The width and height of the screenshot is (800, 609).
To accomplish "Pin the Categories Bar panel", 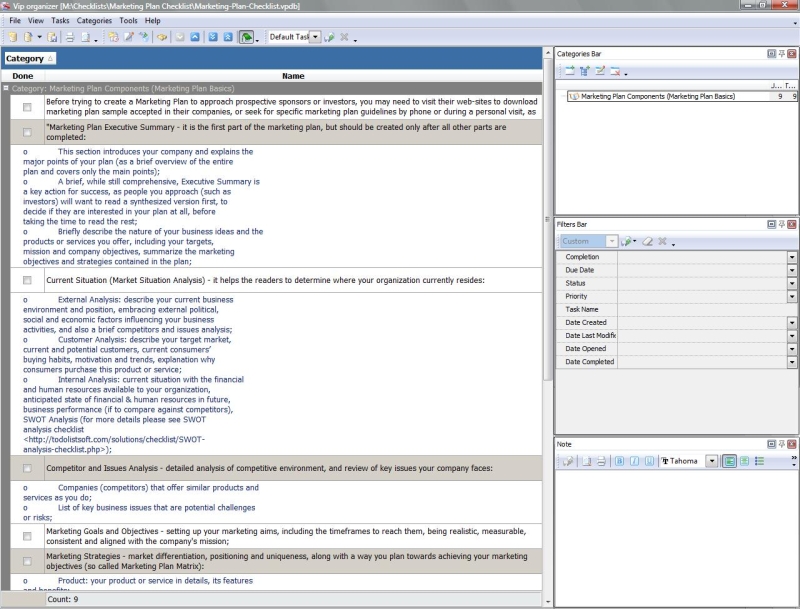I will point(781,54).
